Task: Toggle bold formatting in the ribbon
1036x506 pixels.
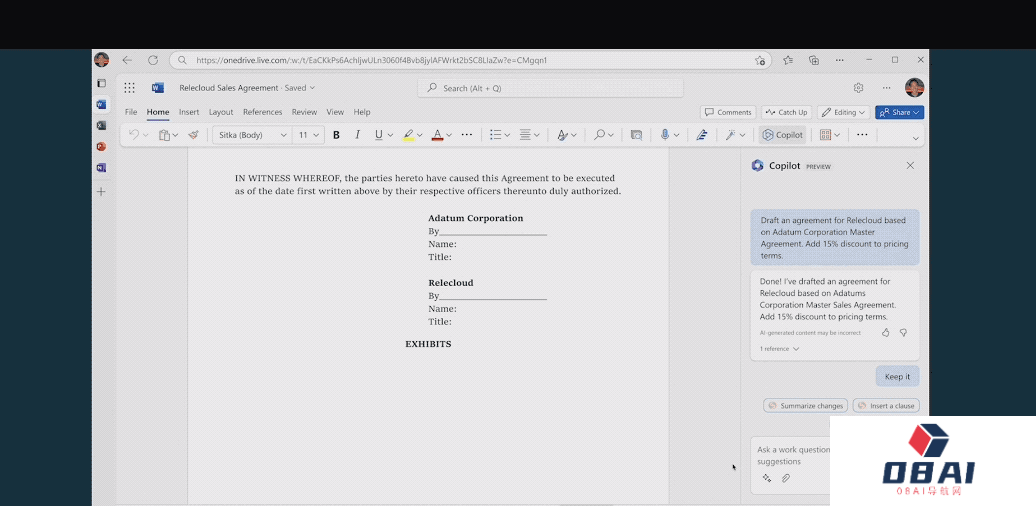Action: [x=336, y=135]
